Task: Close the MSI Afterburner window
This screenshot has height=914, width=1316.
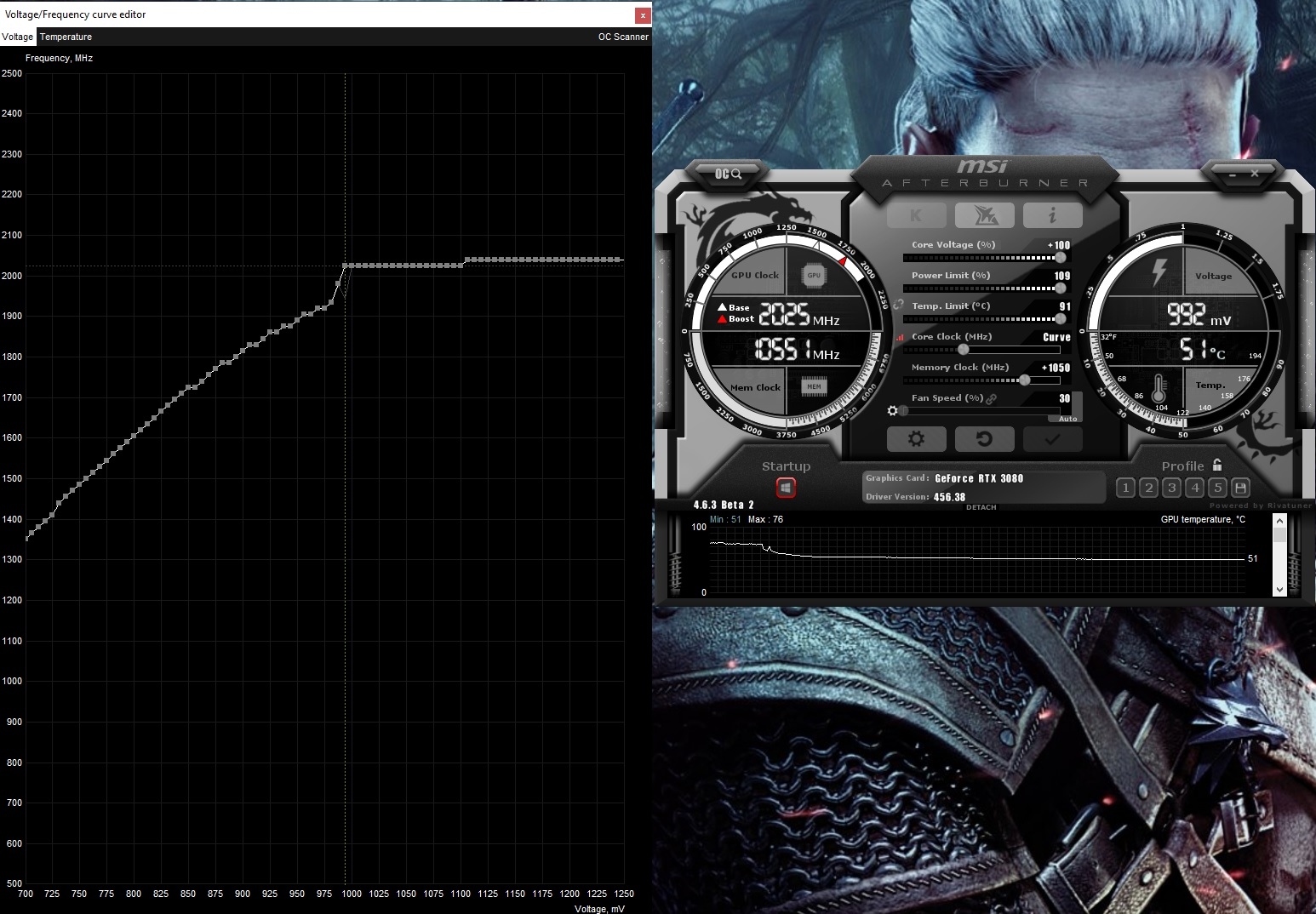Action: coord(1255,174)
